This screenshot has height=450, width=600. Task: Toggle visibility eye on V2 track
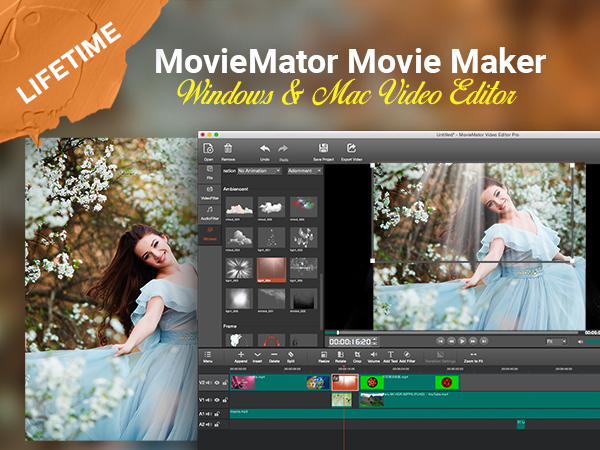[217, 382]
